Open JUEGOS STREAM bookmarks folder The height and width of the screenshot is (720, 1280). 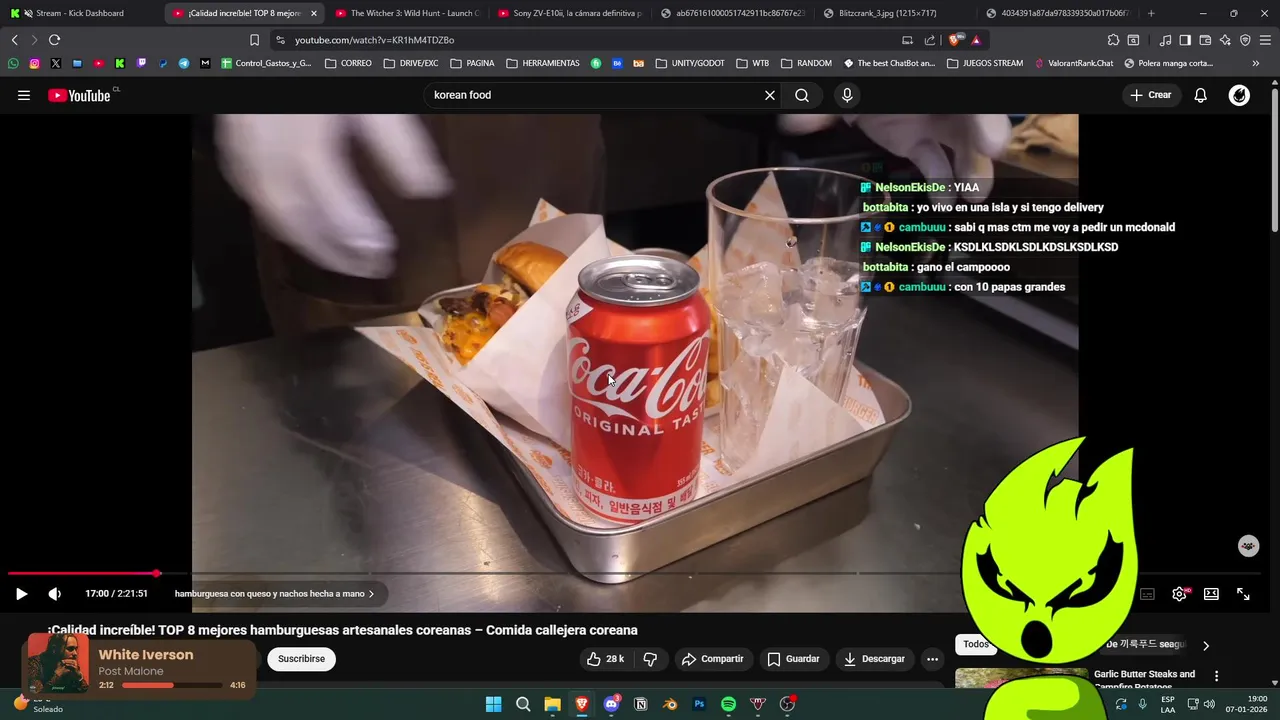click(x=984, y=63)
